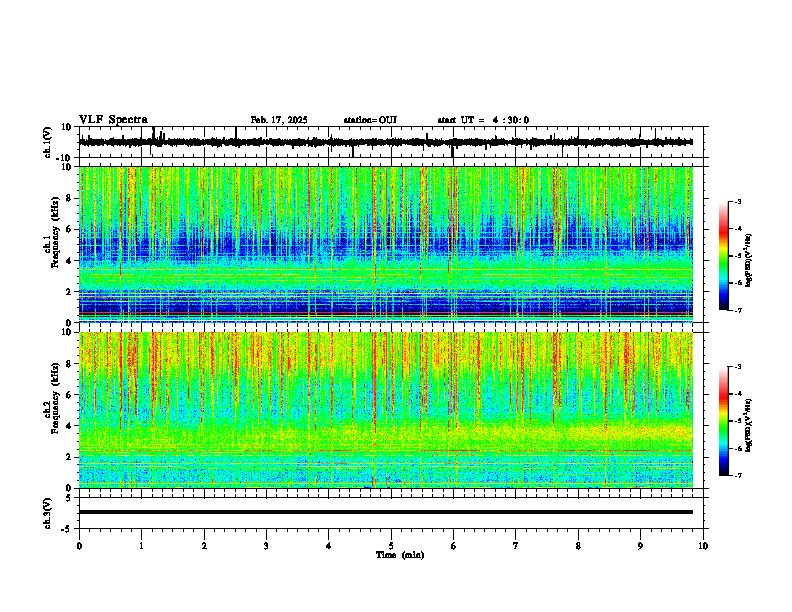Click time axis tick label "3"
This screenshot has height=612, width=792.
pyautogui.click(x=266, y=546)
